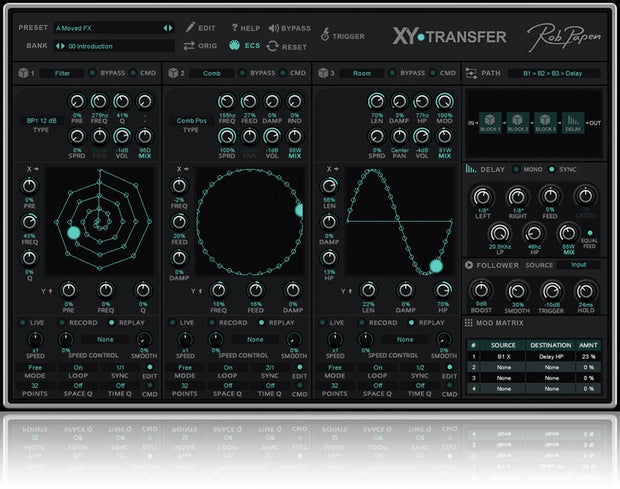
Task: Select BLOCK 3 tile in path display
Action: 545,123
